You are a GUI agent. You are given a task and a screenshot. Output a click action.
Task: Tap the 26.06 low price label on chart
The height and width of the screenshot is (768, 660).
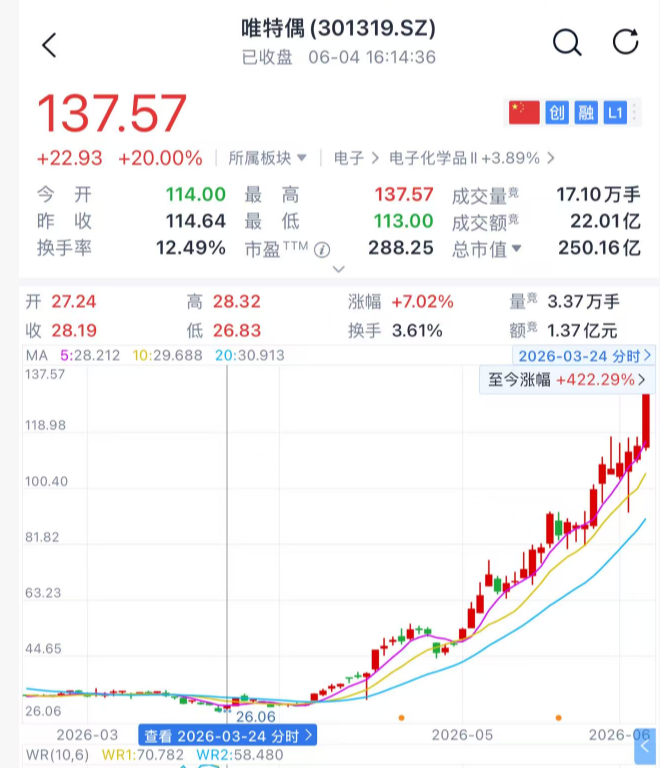(x=256, y=717)
